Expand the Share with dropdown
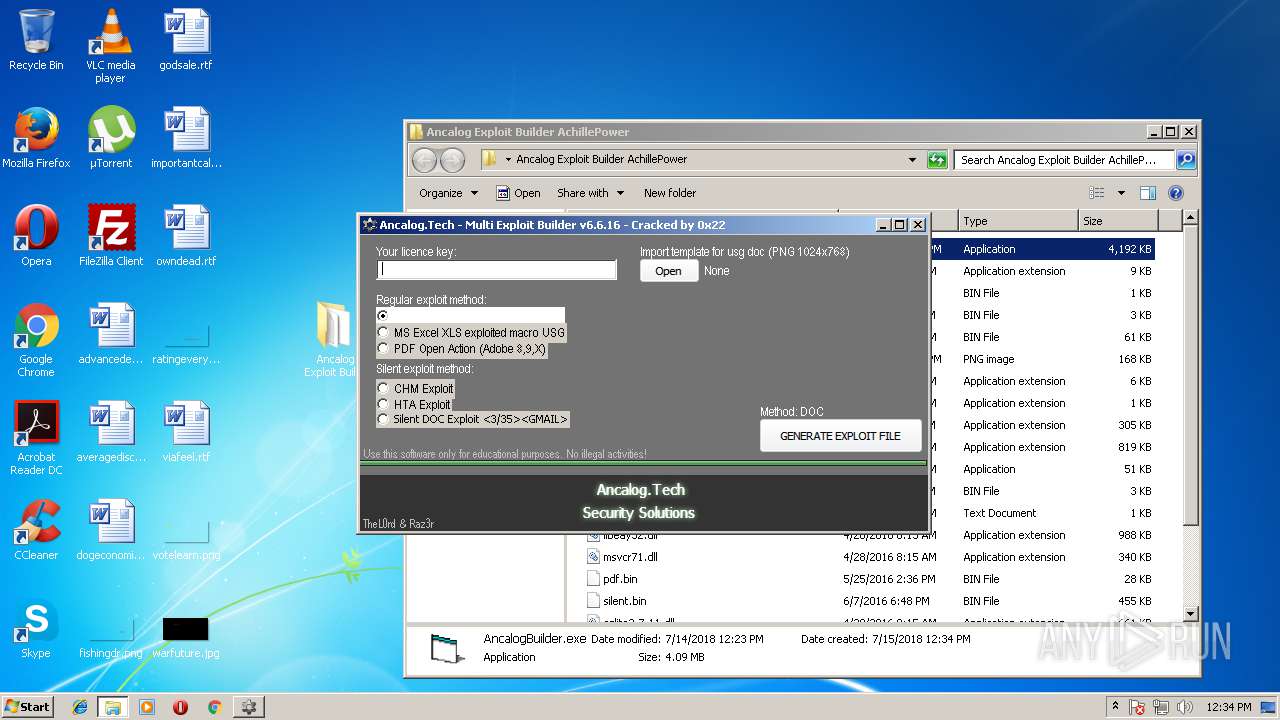 [591, 193]
